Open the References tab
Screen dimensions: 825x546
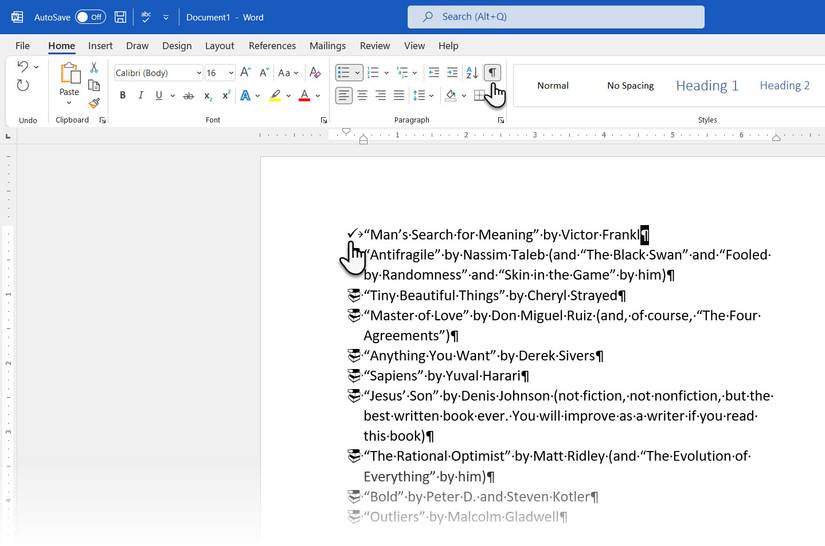click(x=272, y=46)
